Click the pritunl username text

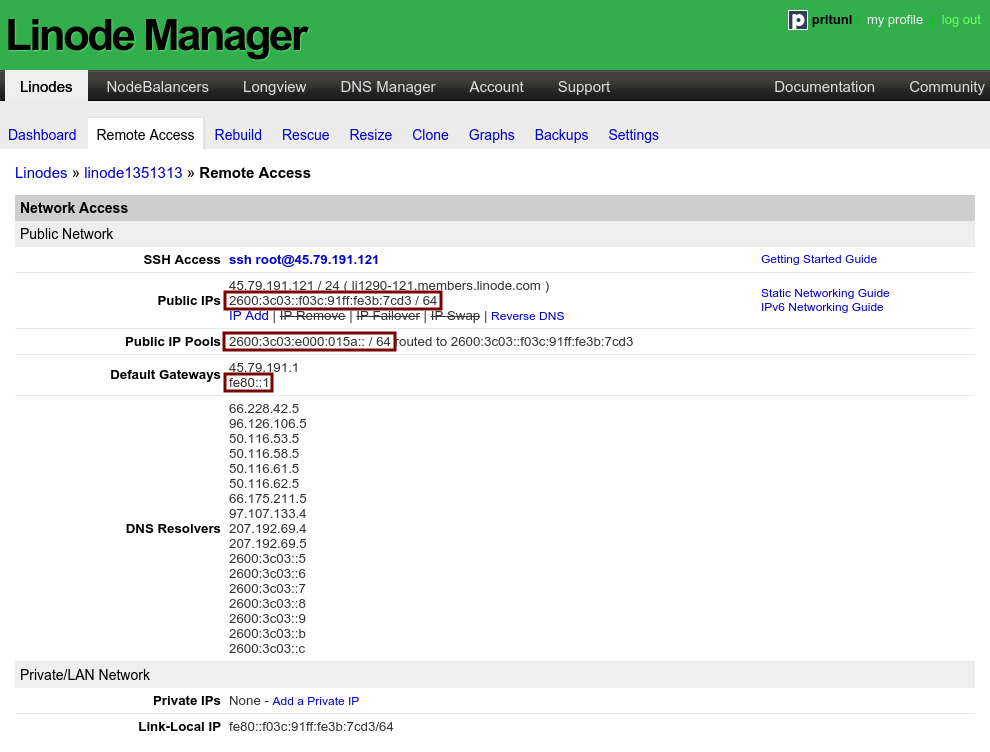pos(832,20)
